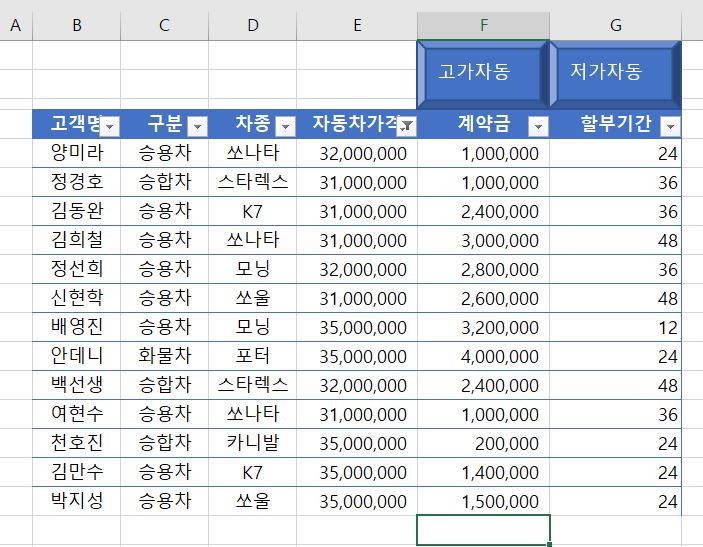Select the 스타렉스 cell in 정경호 row
703x547 pixels.
pos(253,182)
